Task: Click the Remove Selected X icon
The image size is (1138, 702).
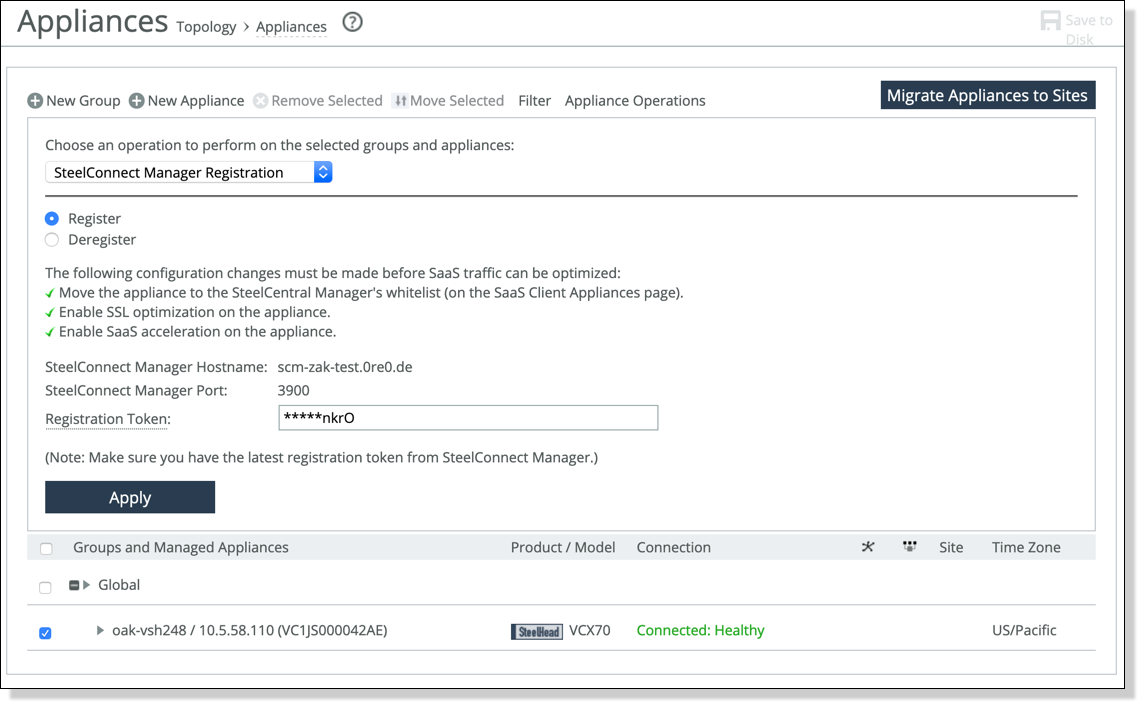Action: click(x=261, y=101)
